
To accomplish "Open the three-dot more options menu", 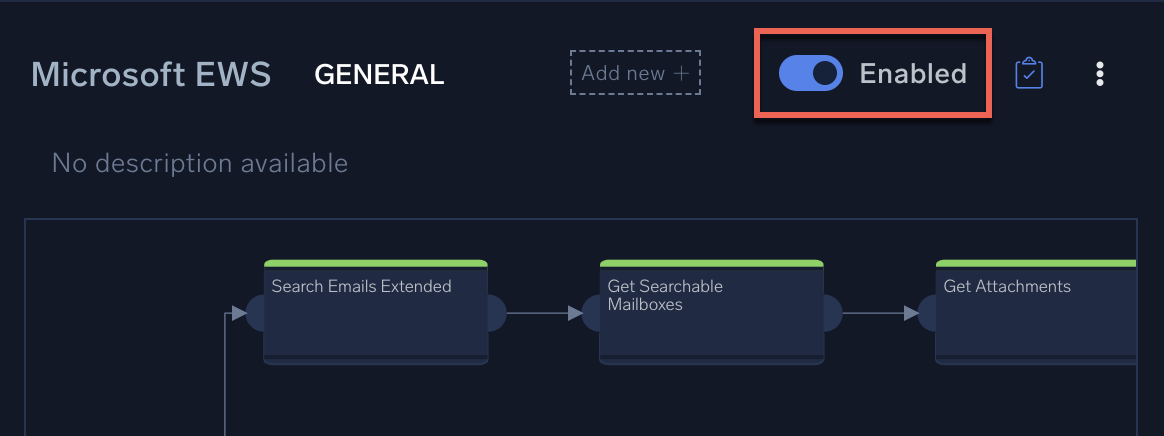I will [1100, 73].
